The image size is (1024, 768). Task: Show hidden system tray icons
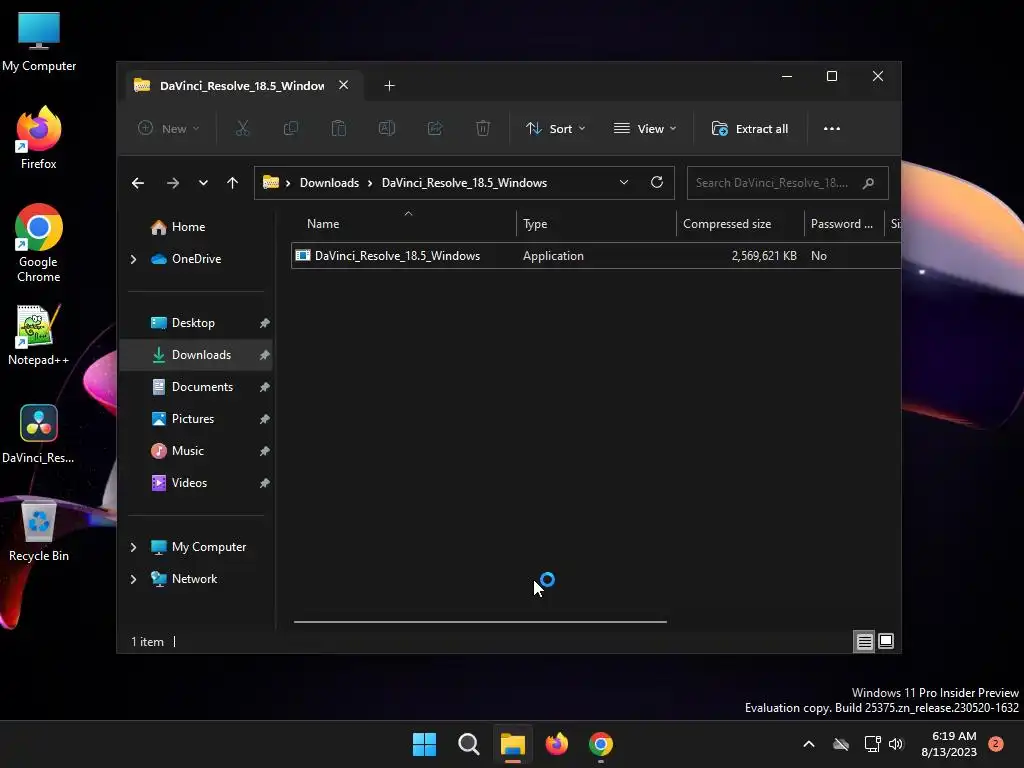click(x=808, y=744)
